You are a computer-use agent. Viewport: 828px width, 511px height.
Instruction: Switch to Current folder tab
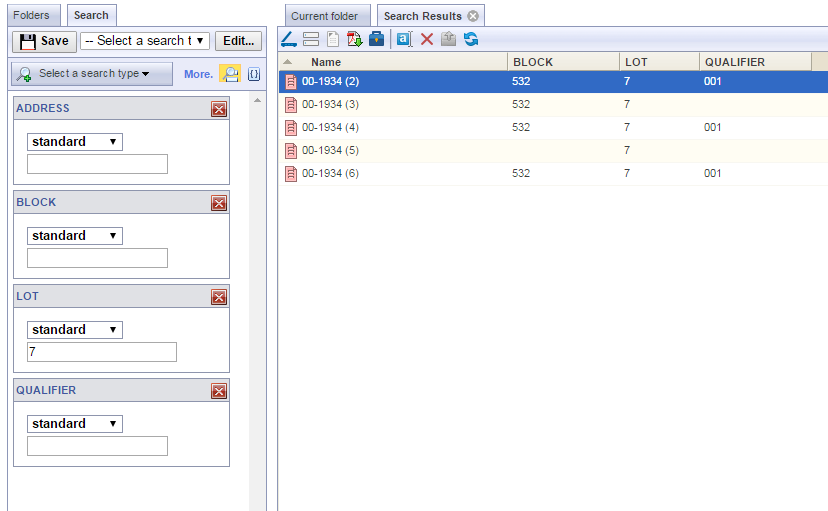(327, 16)
